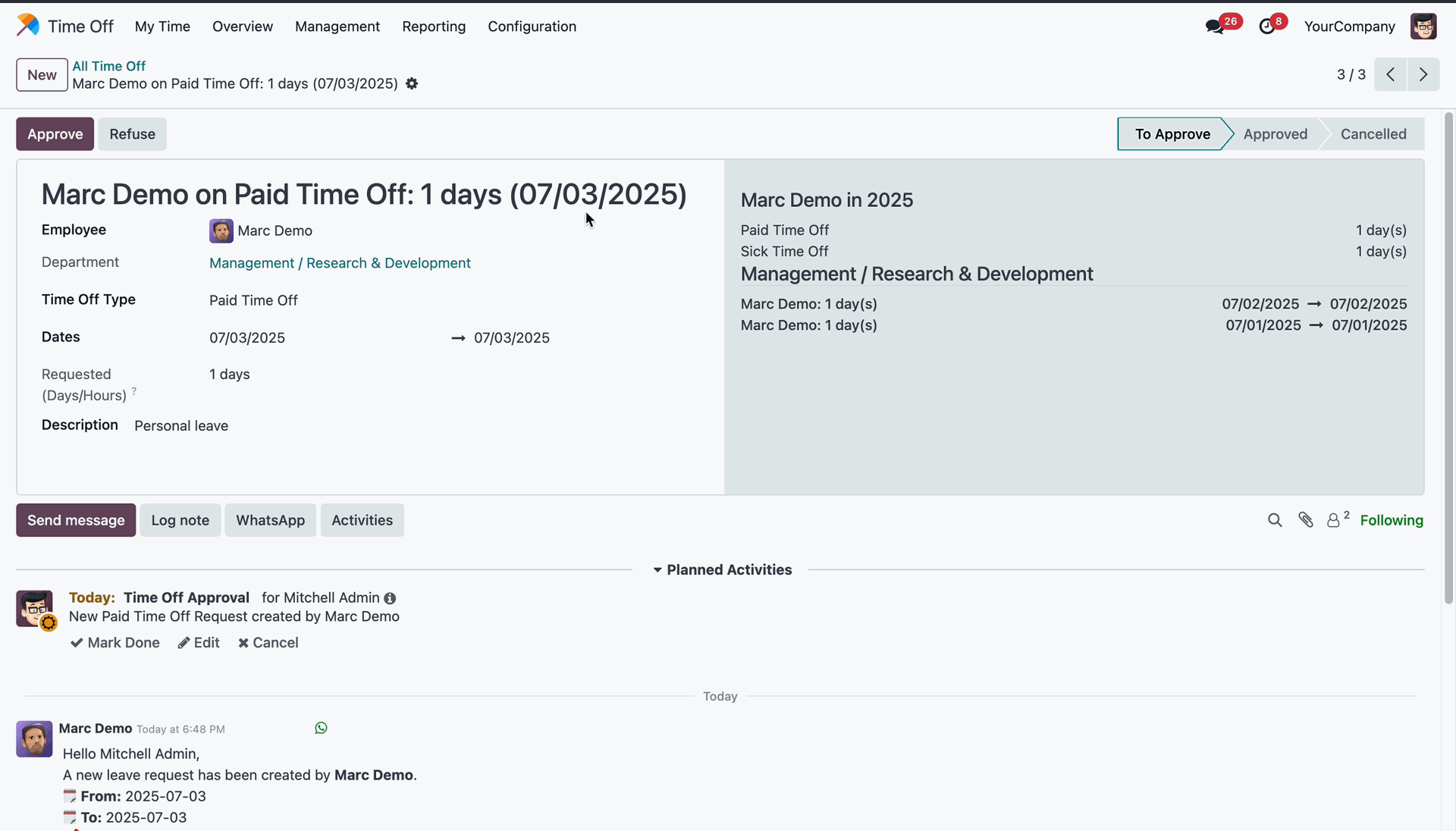Click the info icon beside Mitchell Admin
The height and width of the screenshot is (831, 1456).
(x=390, y=598)
